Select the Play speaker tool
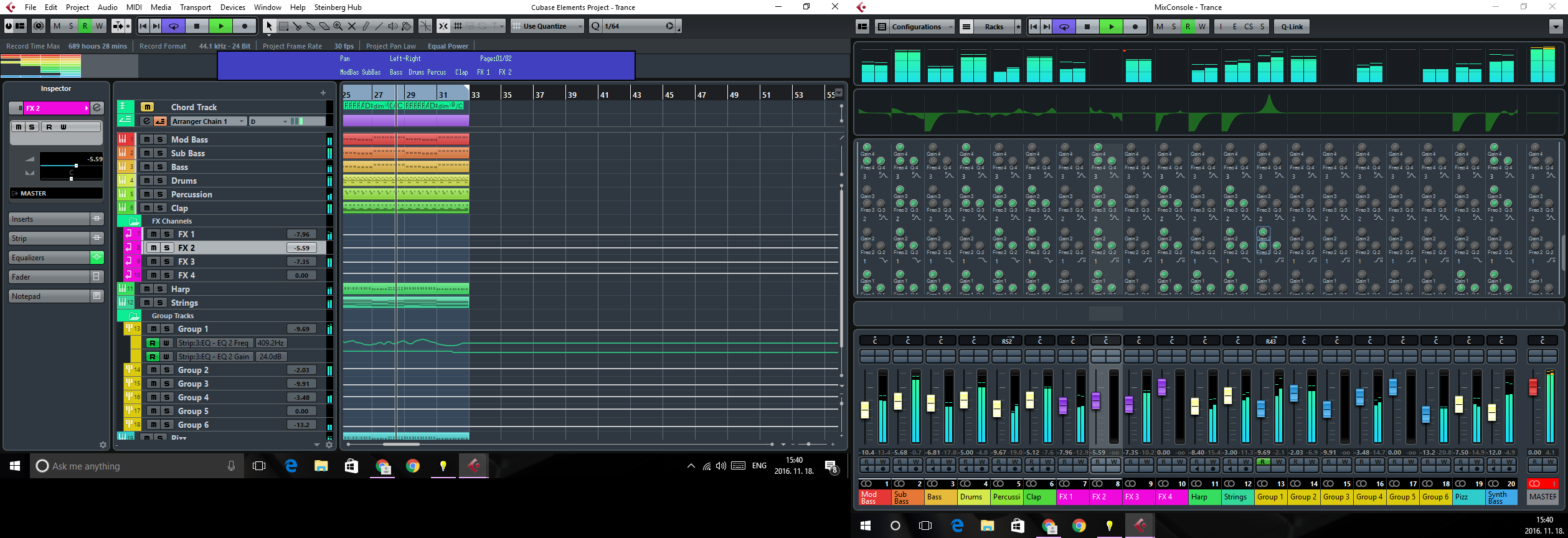1568x538 pixels. (393, 26)
